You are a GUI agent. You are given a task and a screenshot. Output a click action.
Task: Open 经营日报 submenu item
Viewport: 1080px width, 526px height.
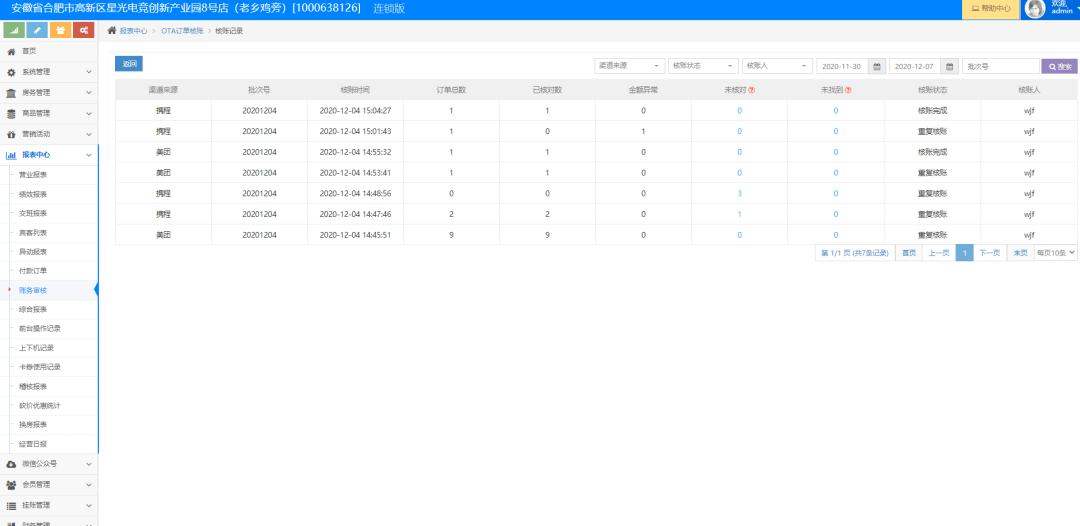click(x=33, y=444)
